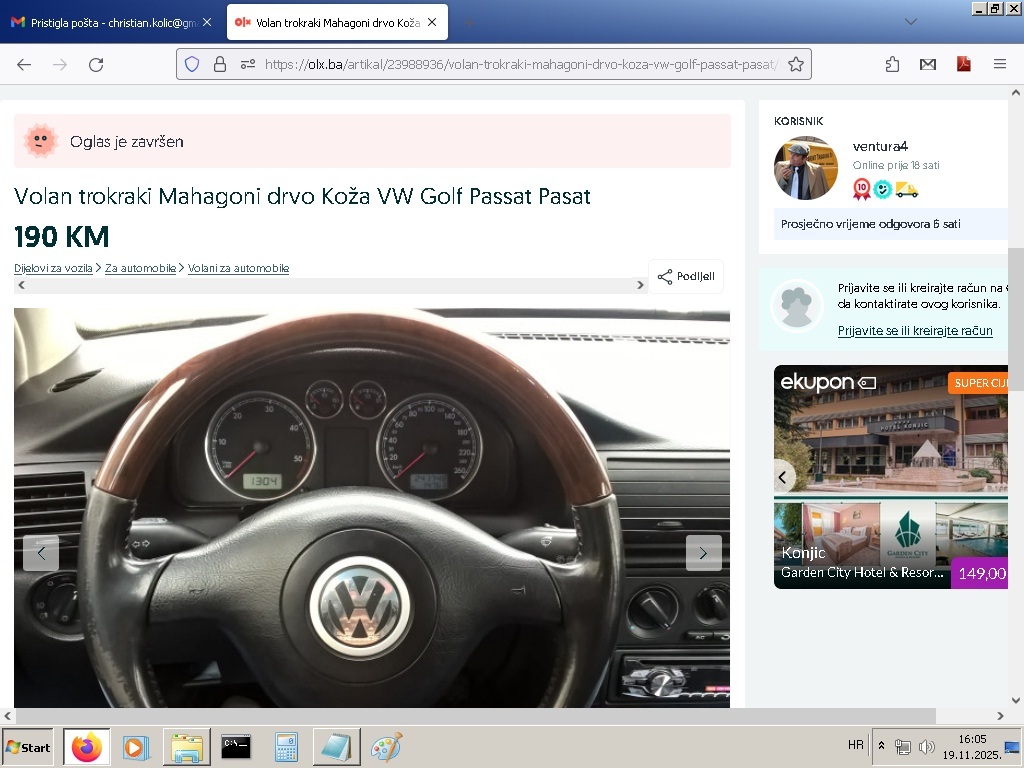Click the green smiley badge icon
The height and width of the screenshot is (768, 1024).
[883, 189]
